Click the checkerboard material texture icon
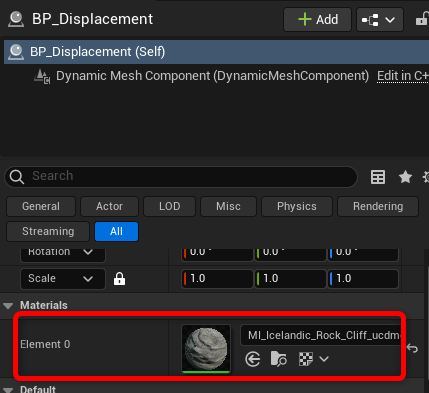Image resolution: width=429 pixels, height=393 pixels. pos(306,359)
